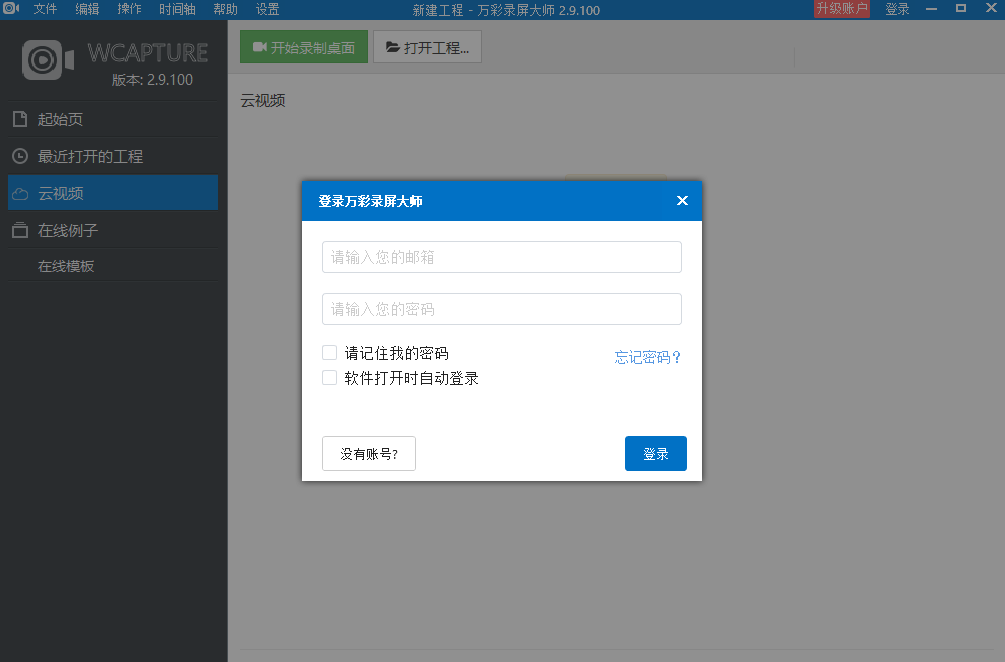The width and height of the screenshot is (1005, 662).
Task: Click the 升级账户 upgrade button
Action: (842, 8)
